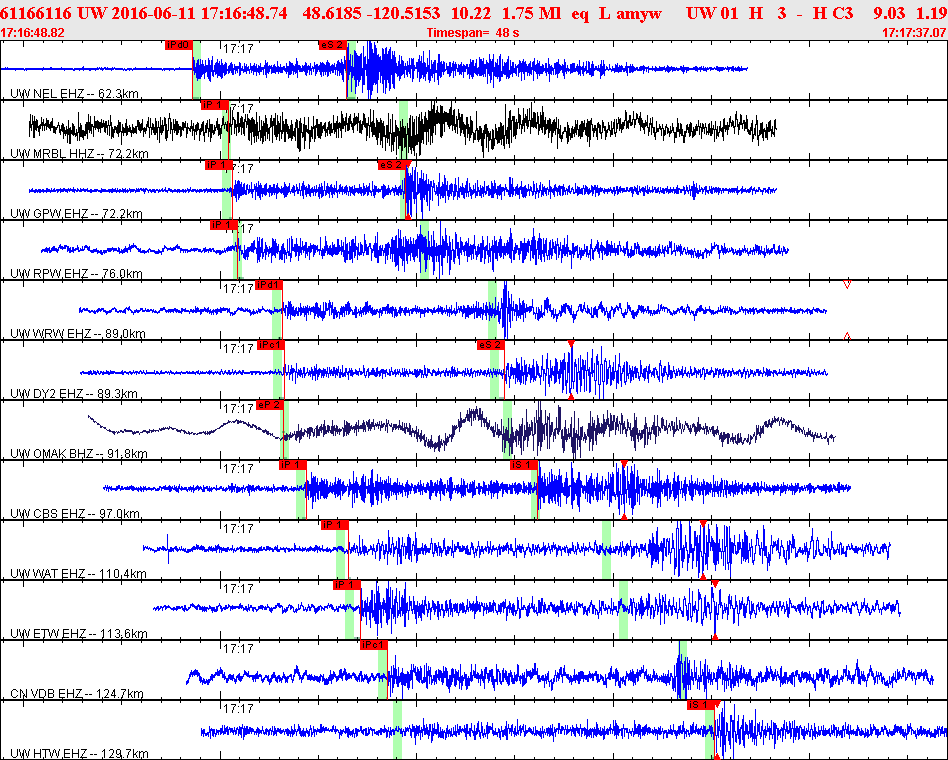
Task: Click the predicted S green bar on MRBL trace
Action: pos(403,129)
